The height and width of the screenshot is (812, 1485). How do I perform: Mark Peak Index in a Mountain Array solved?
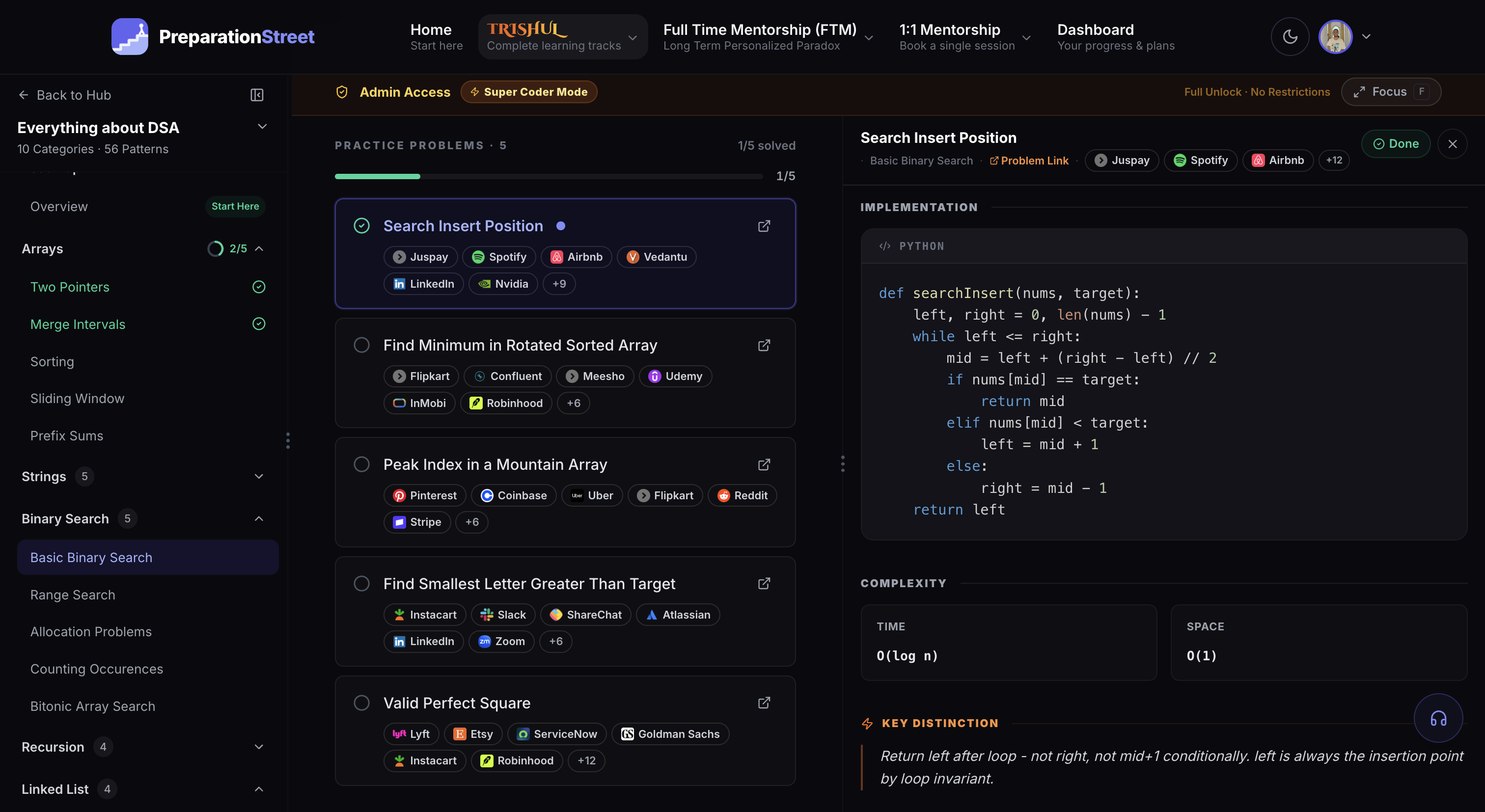click(361, 464)
